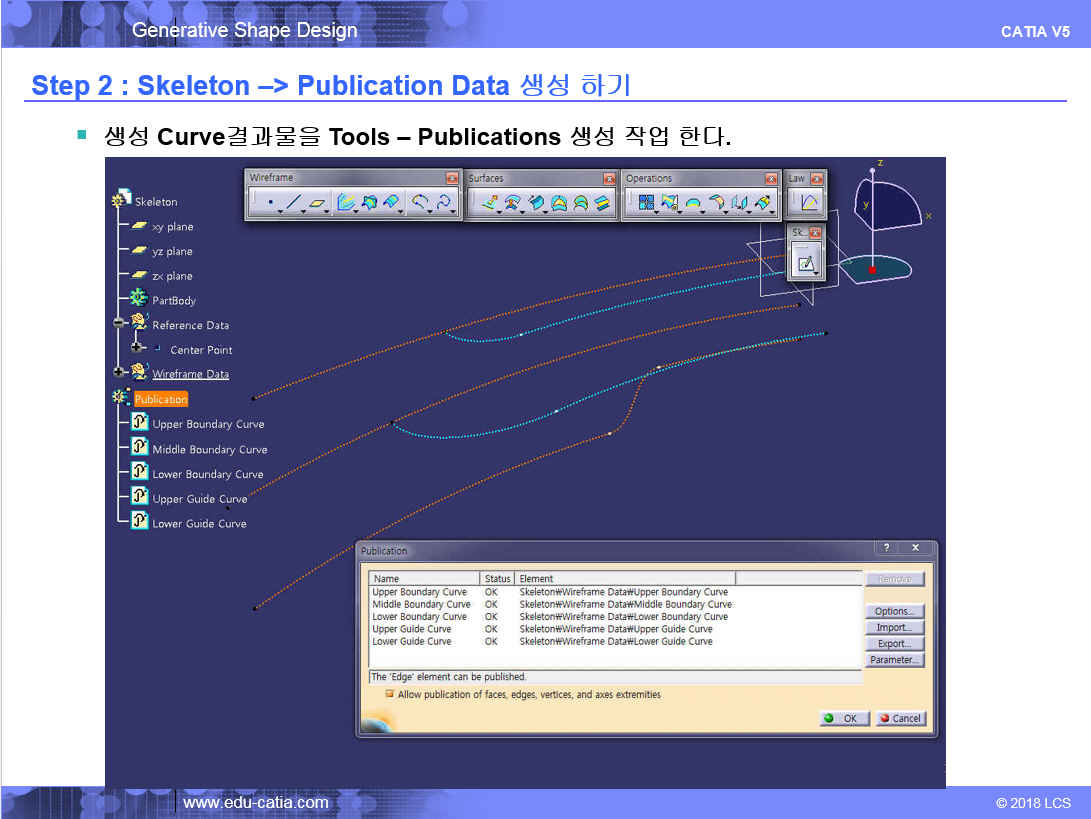Screen dimensions: 1091x819
Task: Select the Line tool in Wireframe toolbar
Action: point(293,204)
